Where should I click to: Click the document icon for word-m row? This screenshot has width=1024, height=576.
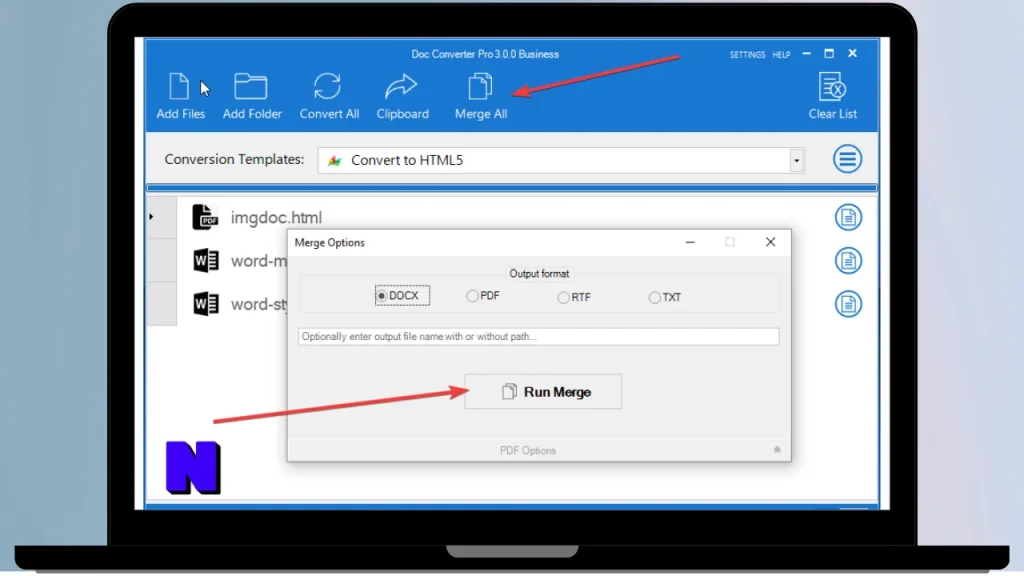pyautogui.click(x=848, y=261)
